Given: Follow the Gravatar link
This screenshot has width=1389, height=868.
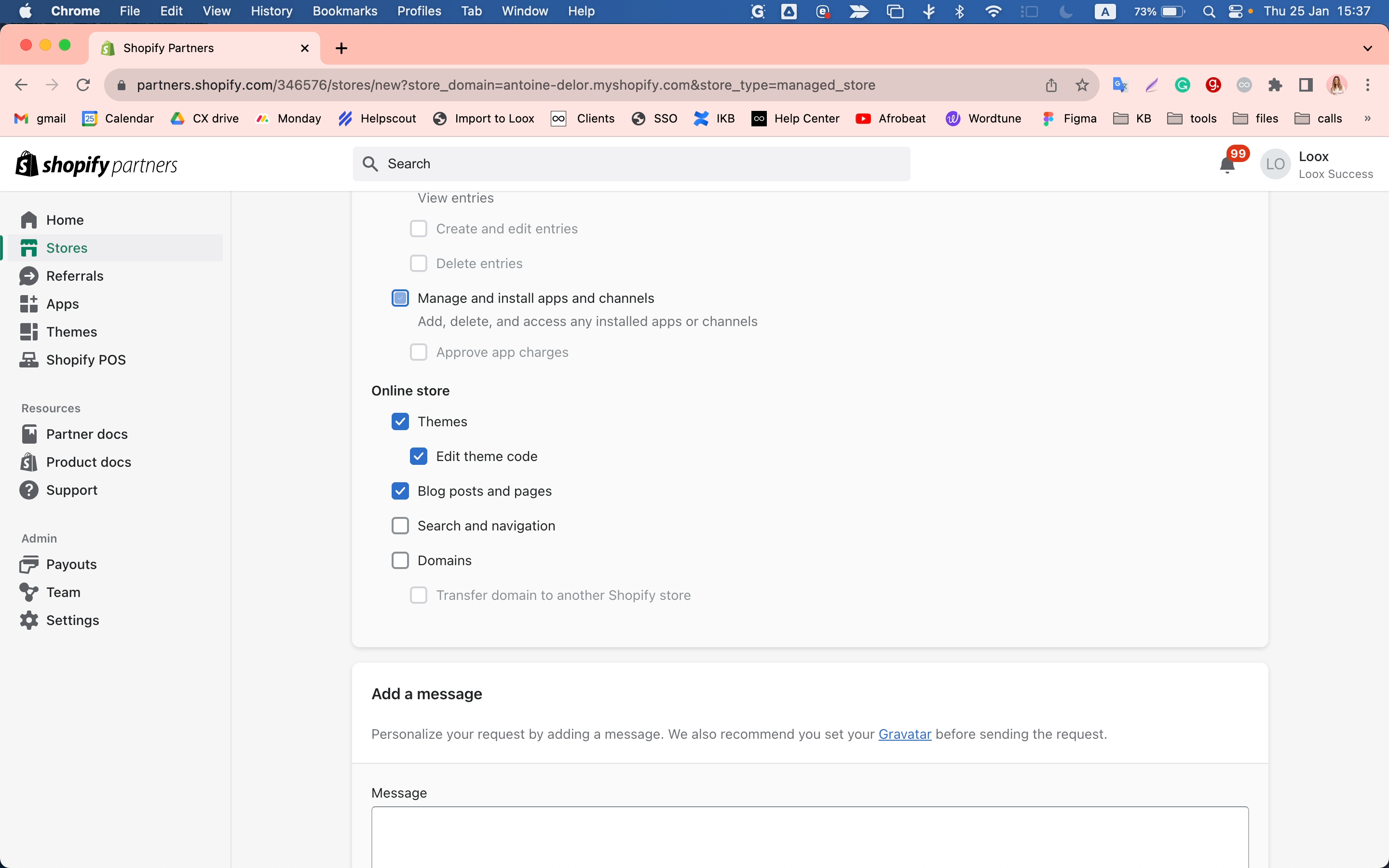Looking at the screenshot, I should (x=905, y=734).
